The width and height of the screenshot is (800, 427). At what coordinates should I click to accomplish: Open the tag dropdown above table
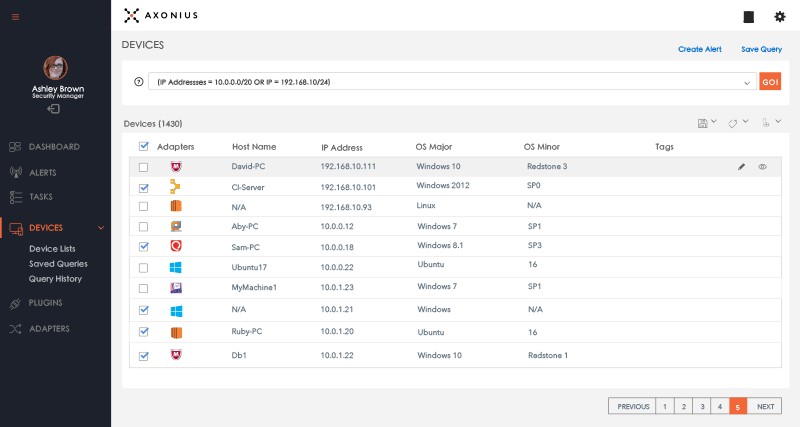[x=738, y=123]
